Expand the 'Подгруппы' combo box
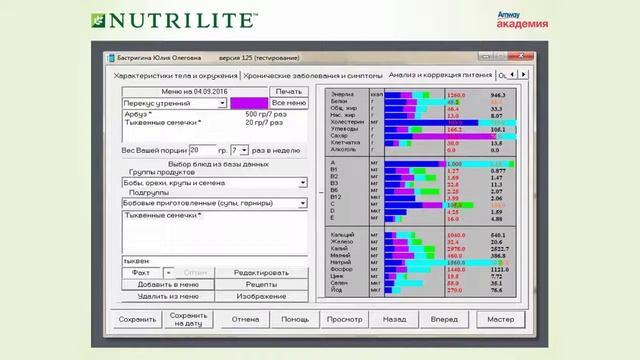 [x=302, y=203]
